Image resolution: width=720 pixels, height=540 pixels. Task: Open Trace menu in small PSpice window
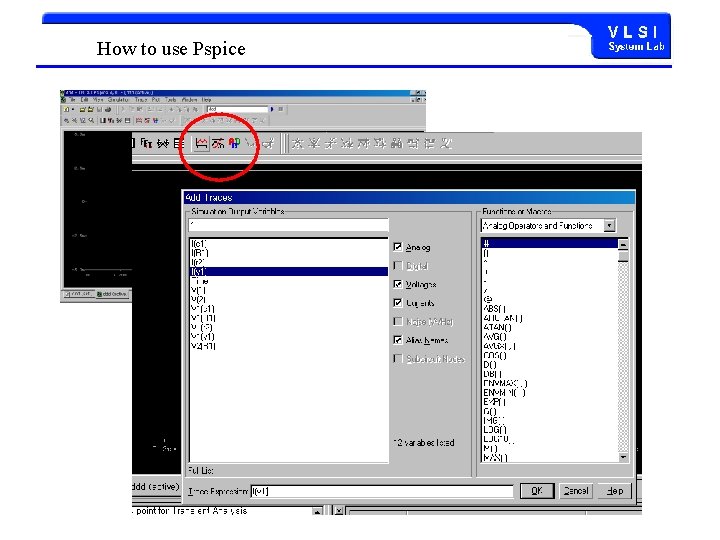[141, 100]
